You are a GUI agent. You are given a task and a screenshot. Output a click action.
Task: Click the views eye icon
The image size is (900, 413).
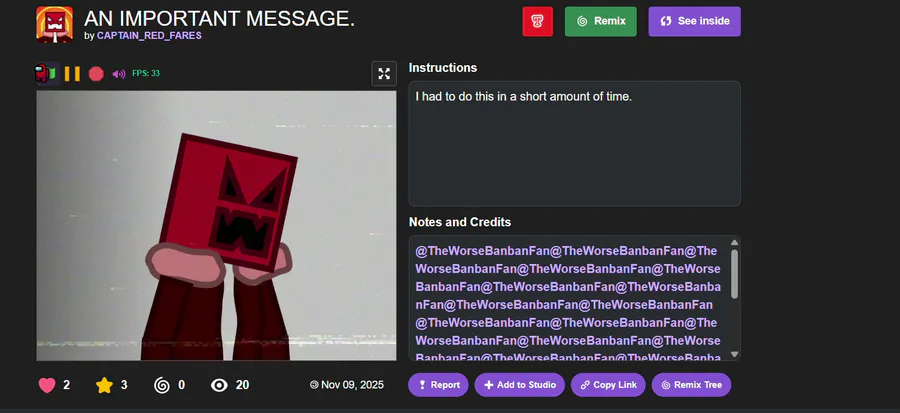(219, 385)
